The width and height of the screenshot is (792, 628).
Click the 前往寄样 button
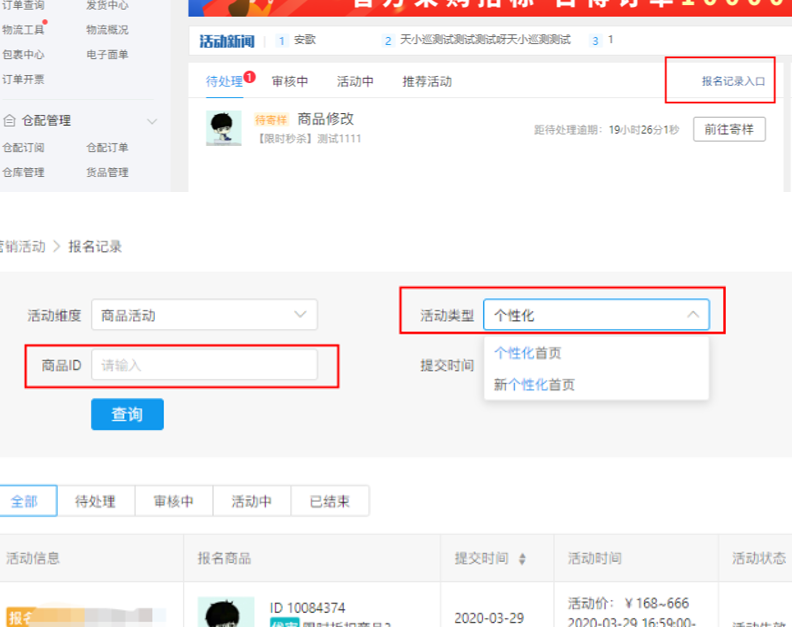(729, 129)
